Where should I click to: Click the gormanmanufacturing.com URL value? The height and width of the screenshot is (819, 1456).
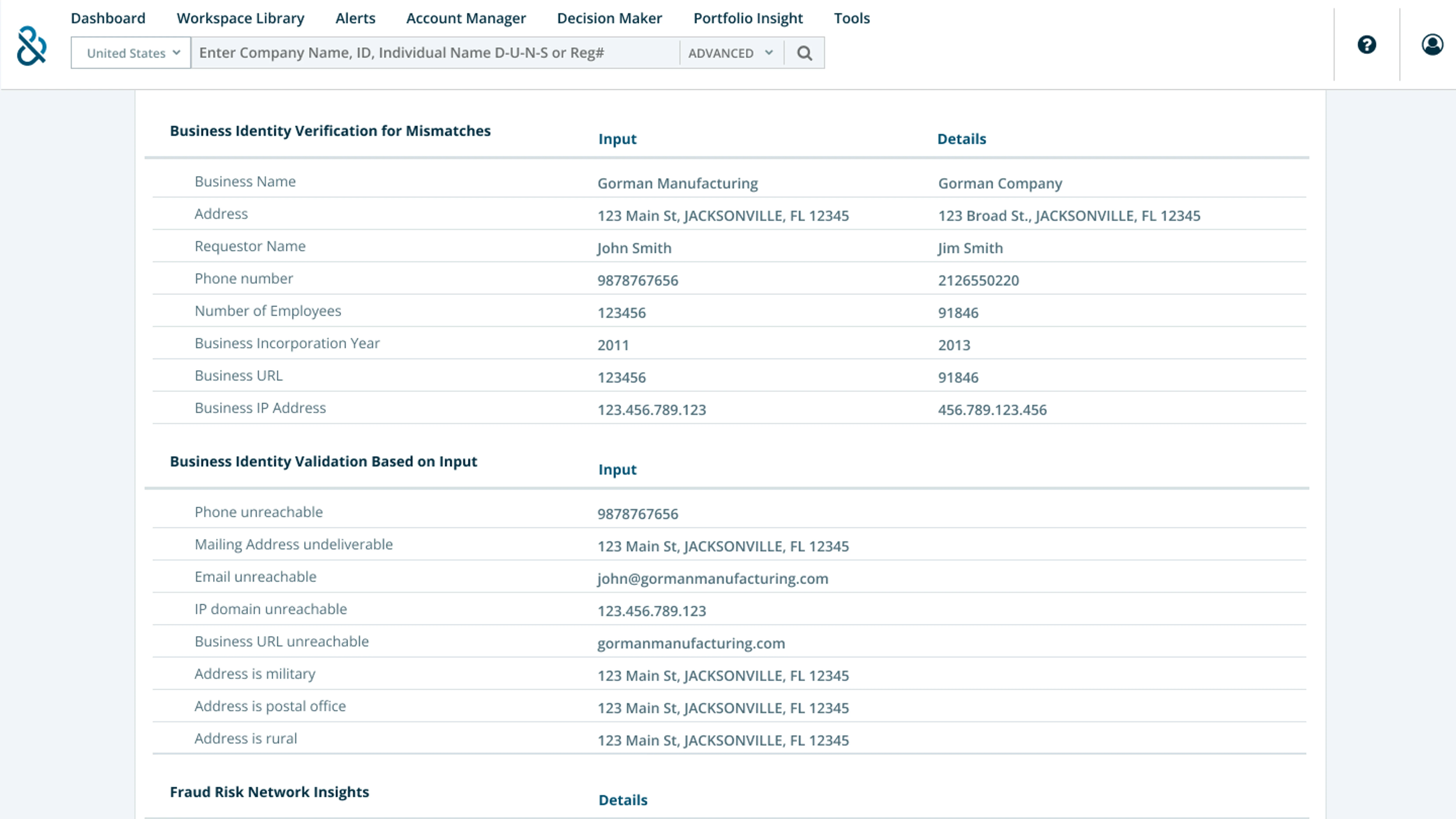pos(691,643)
